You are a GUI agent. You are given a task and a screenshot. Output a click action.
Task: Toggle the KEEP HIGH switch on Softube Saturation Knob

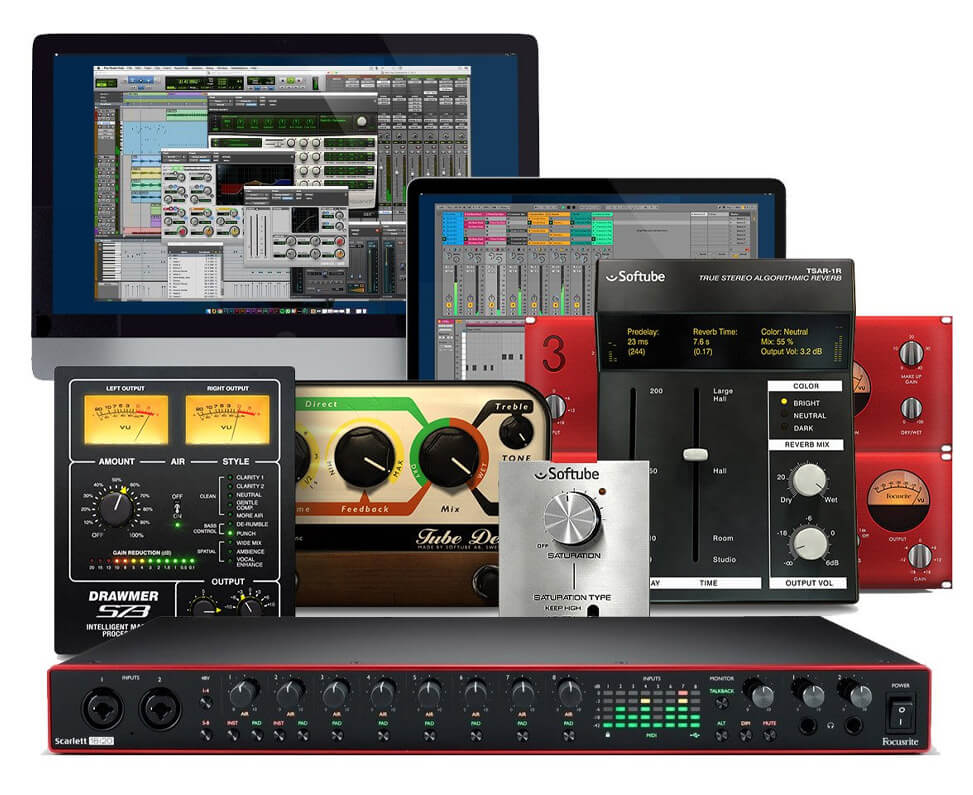tap(594, 611)
